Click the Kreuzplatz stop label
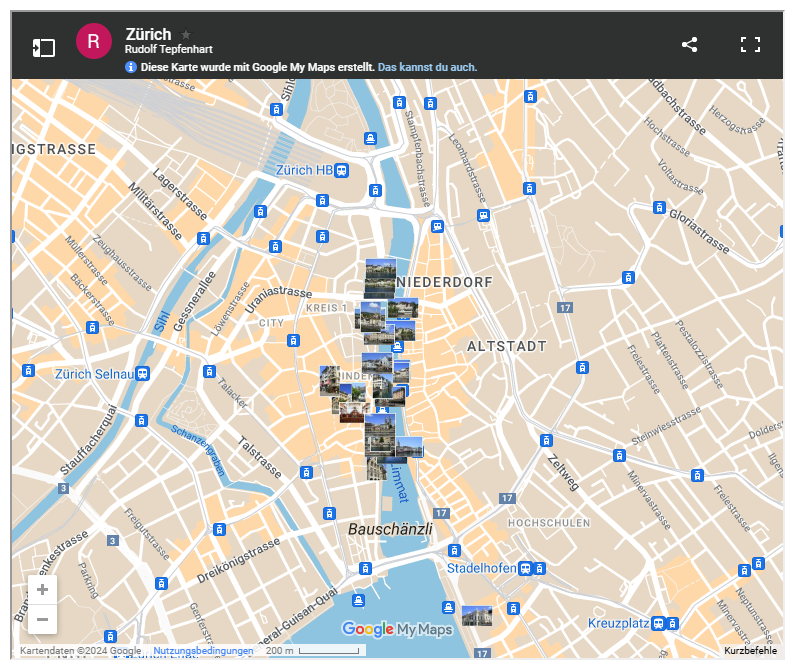The width and height of the screenshot is (794, 671). click(618, 623)
